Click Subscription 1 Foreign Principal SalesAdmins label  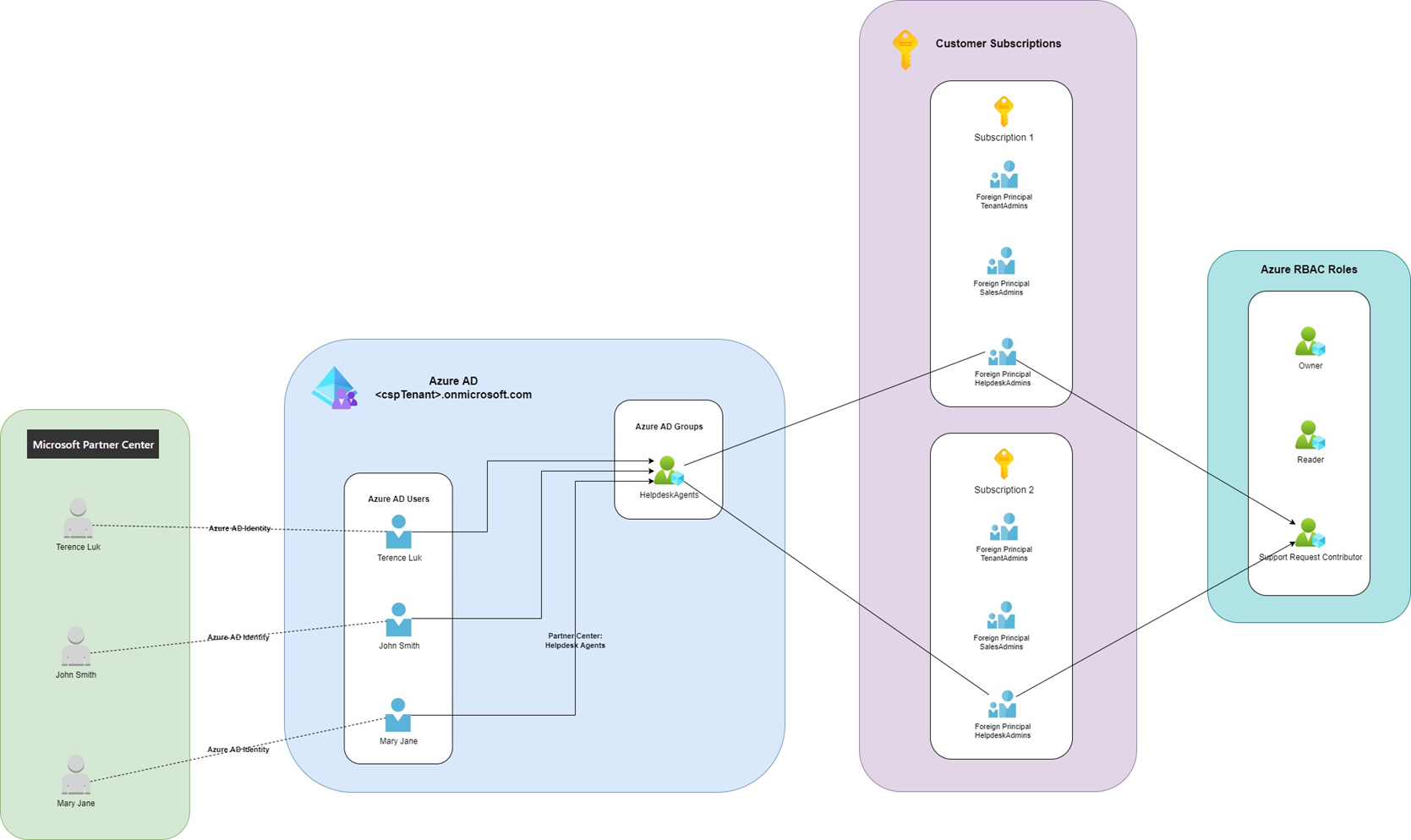point(1002,288)
